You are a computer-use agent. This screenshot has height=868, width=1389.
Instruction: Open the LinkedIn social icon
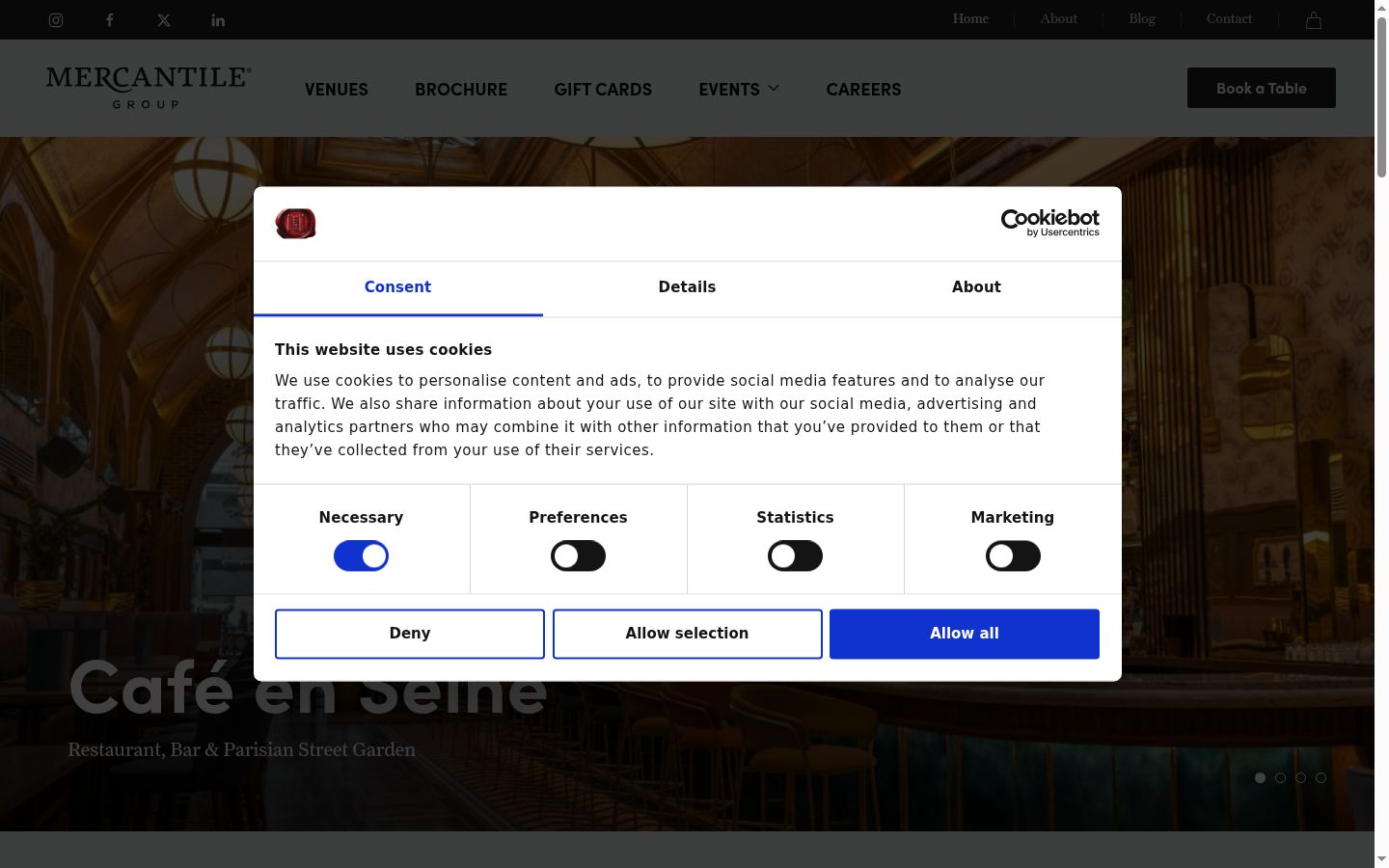click(218, 20)
